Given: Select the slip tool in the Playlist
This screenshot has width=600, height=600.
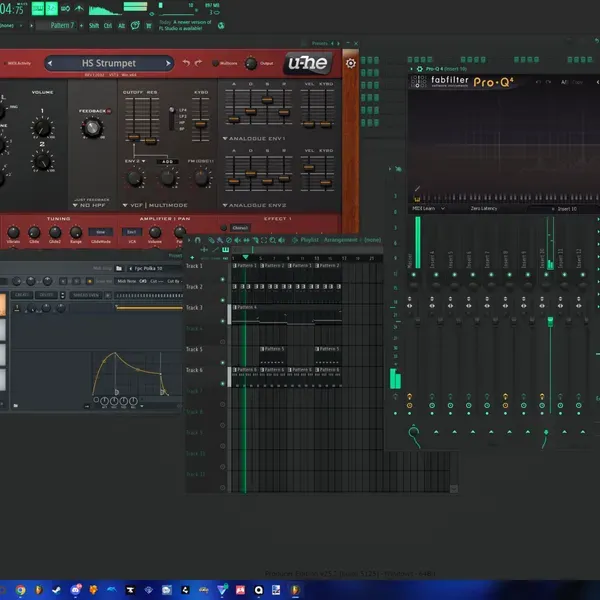Looking at the screenshot, I should tap(246, 240).
